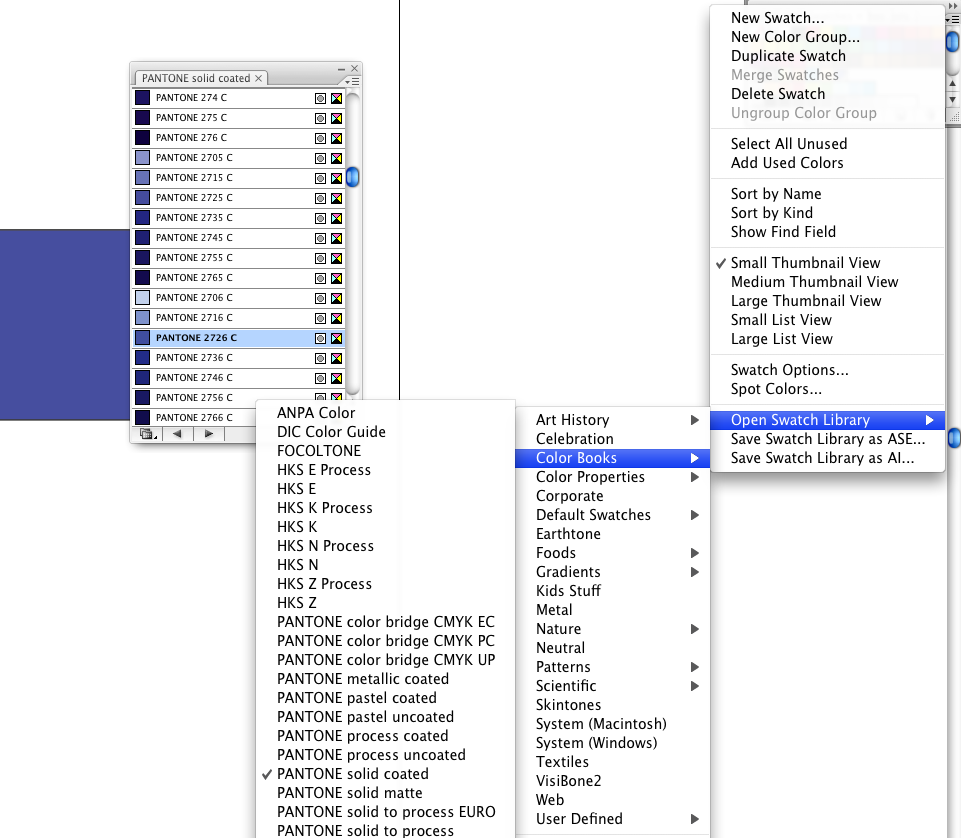
Task: Switch to Large Thumbnail View
Action: coord(806,301)
